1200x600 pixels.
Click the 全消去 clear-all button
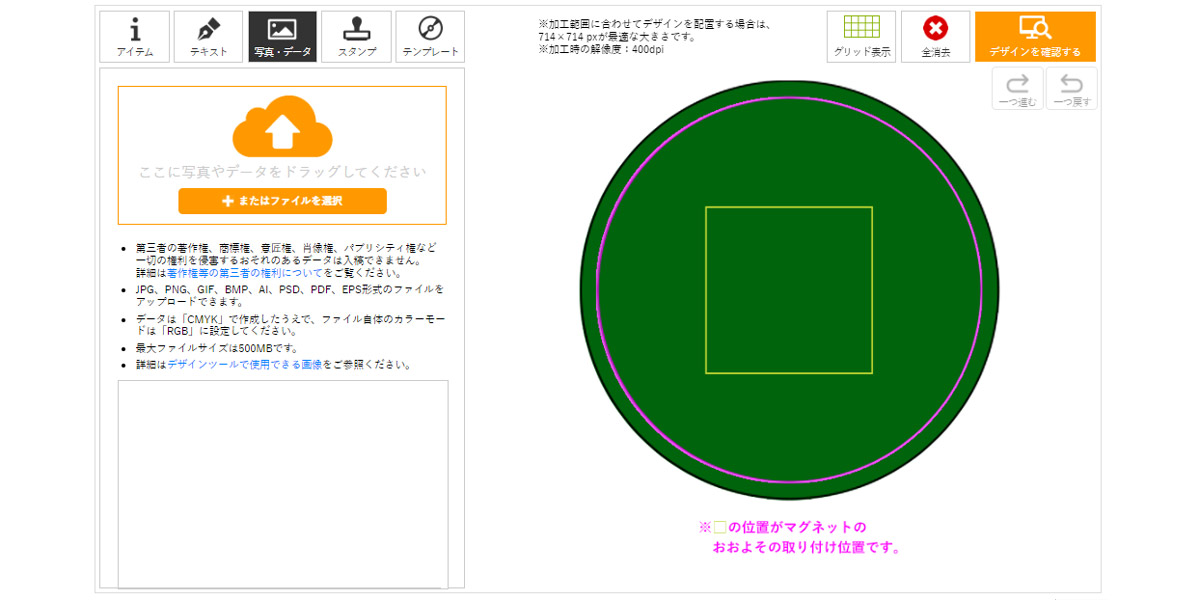(x=935, y=37)
